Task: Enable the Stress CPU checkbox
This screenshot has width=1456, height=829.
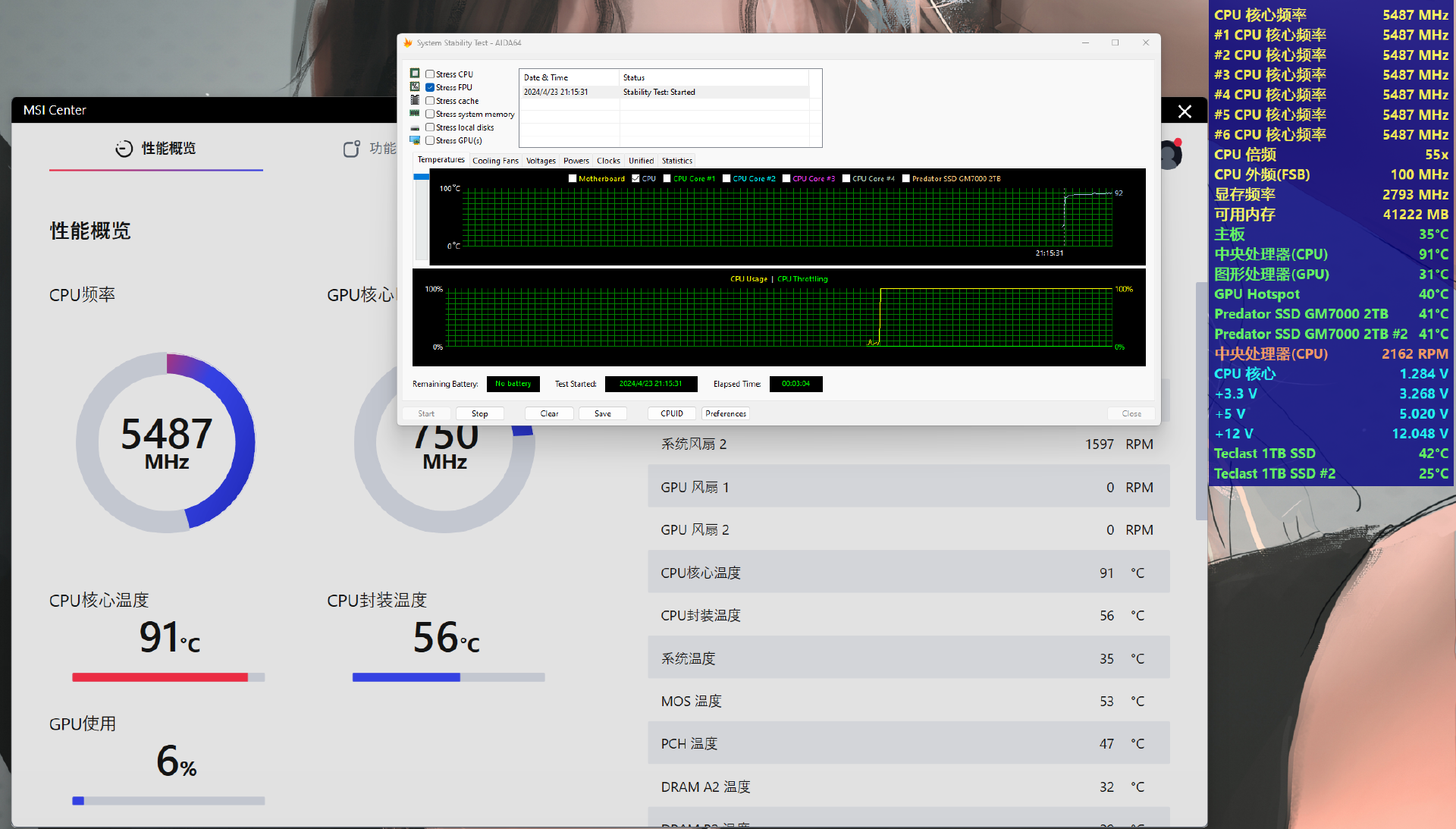Action: tap(430, 74)
